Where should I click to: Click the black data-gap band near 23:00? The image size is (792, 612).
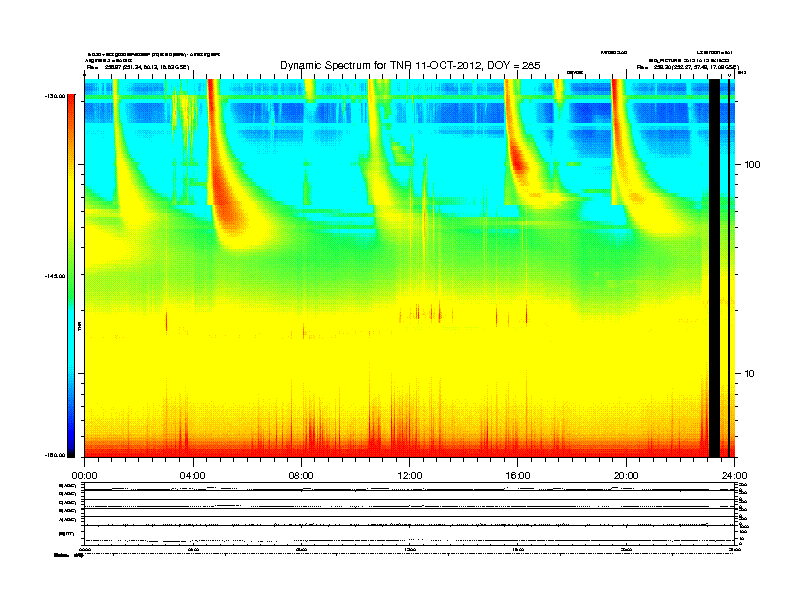[714, 268]
